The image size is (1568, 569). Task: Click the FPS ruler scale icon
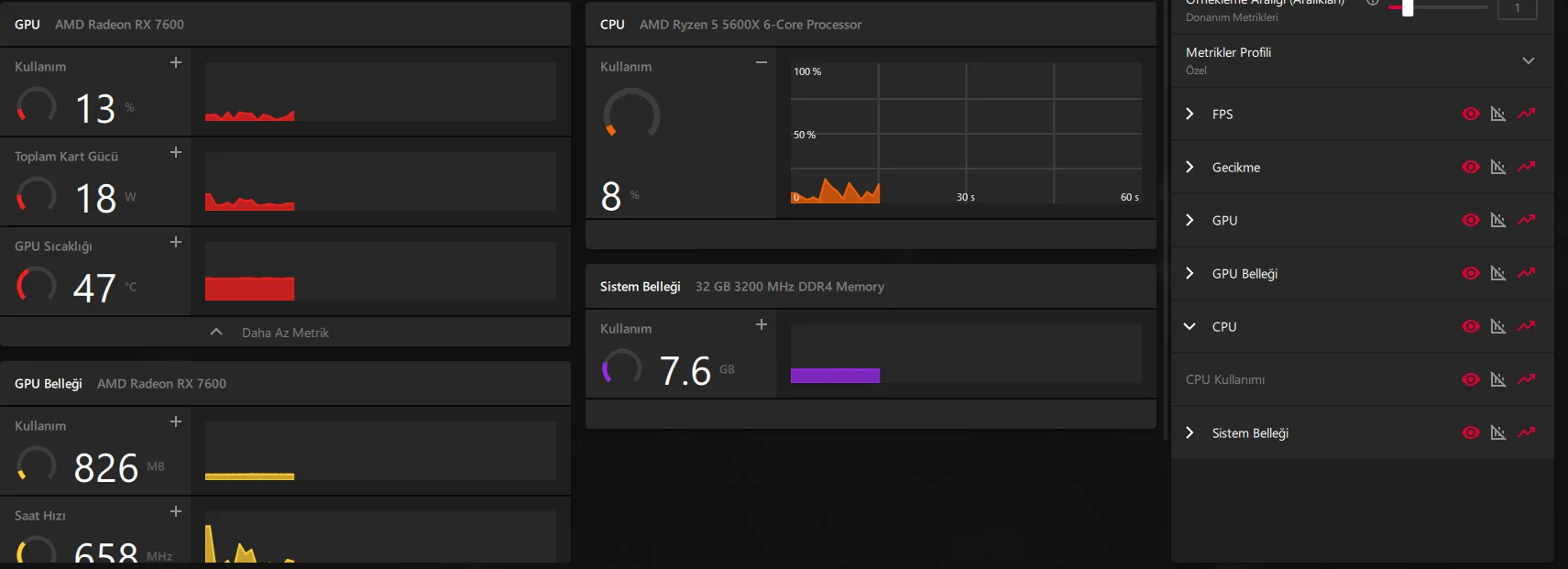[x=1498, y=114]
